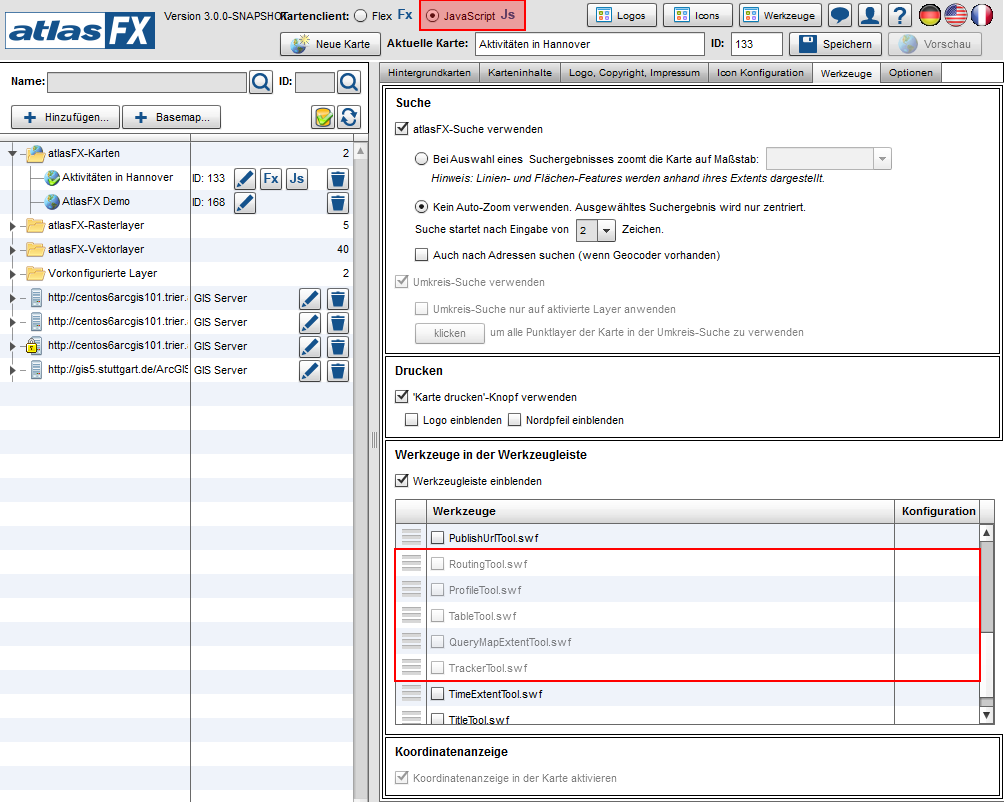The height and width of the screenshot is (802, 1004).
Task: Select zoom to scale on search result
Action: point(421,159)
